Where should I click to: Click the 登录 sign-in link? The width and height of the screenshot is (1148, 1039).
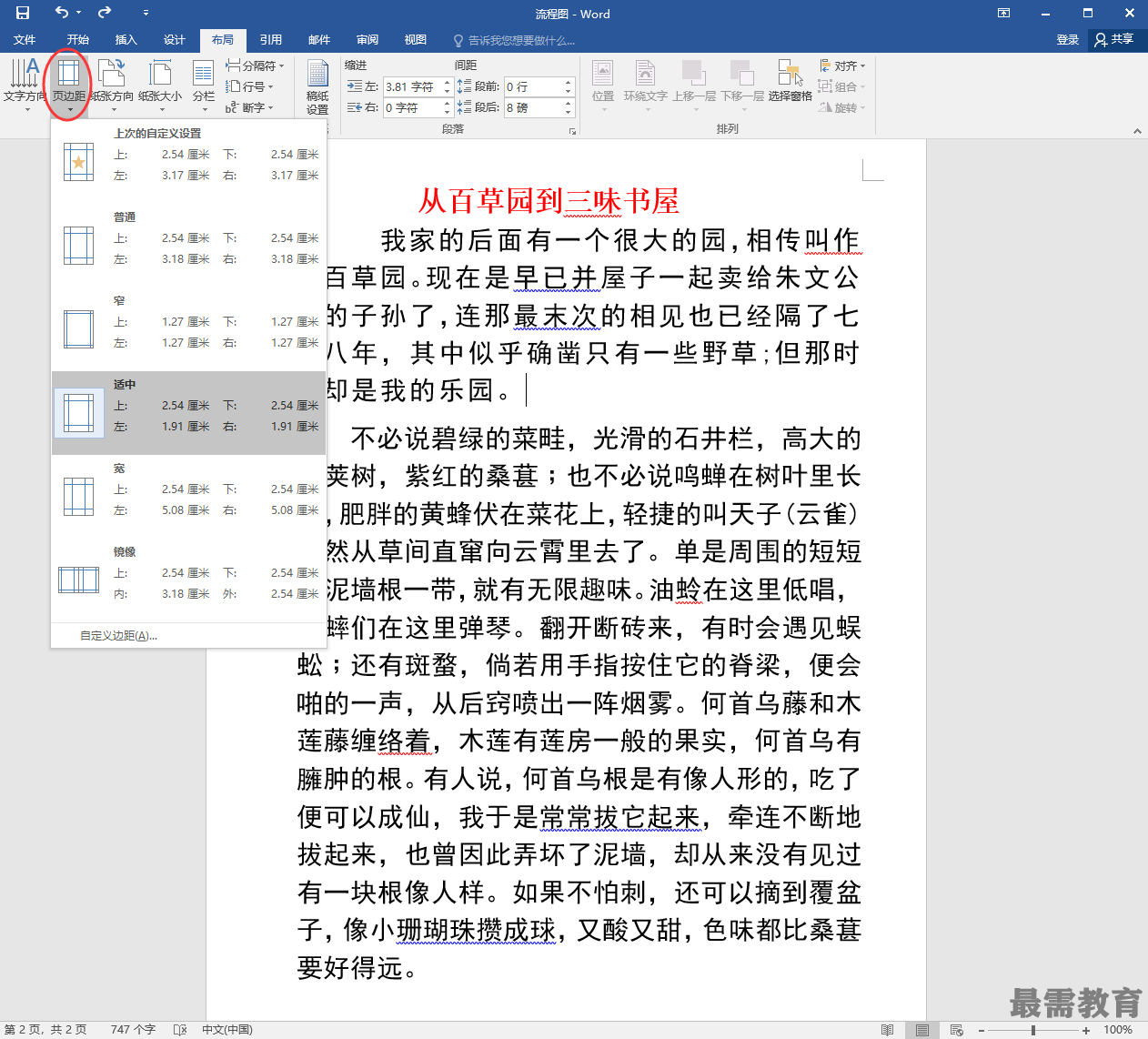pyautogui.click(x=1068, y=40)
